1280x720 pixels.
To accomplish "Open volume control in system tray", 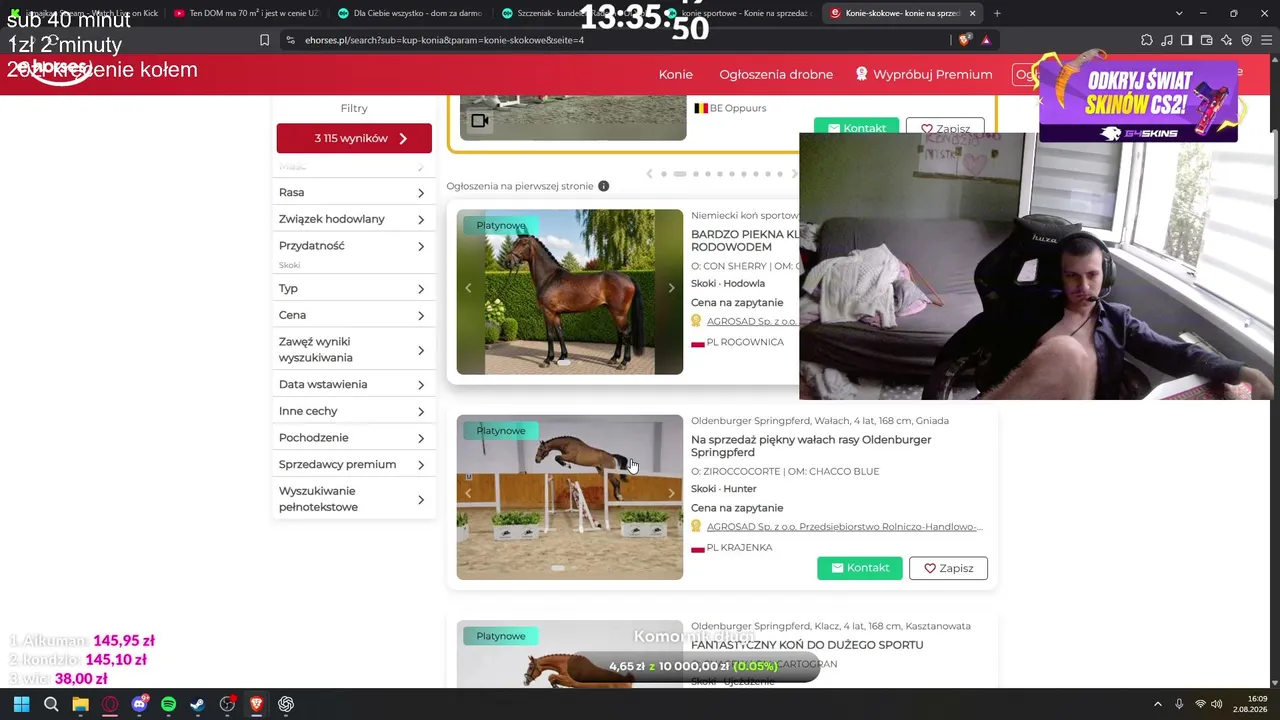I will tap(1217, 704).
